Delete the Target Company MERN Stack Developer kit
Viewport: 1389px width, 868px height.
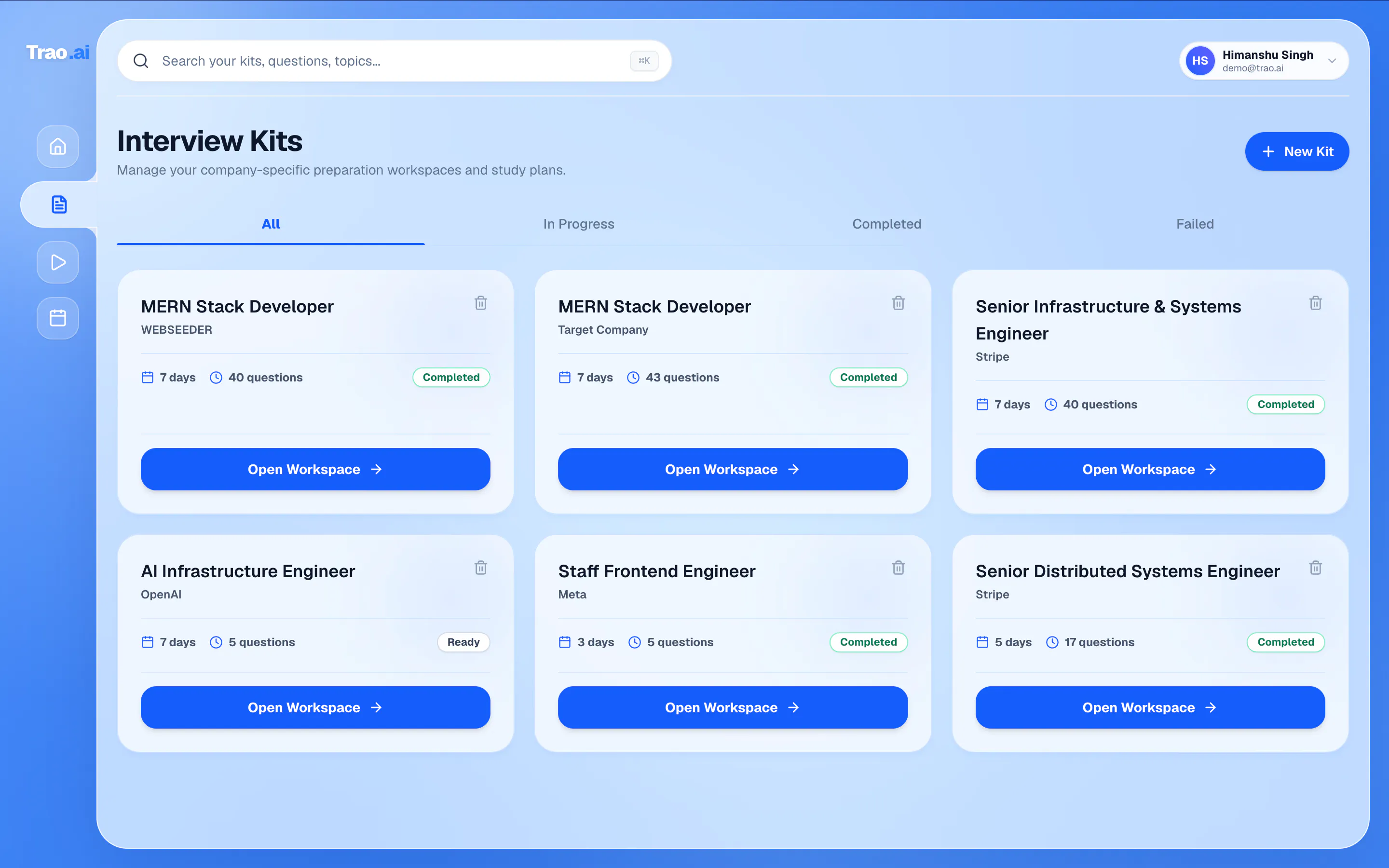pos(898,303)
